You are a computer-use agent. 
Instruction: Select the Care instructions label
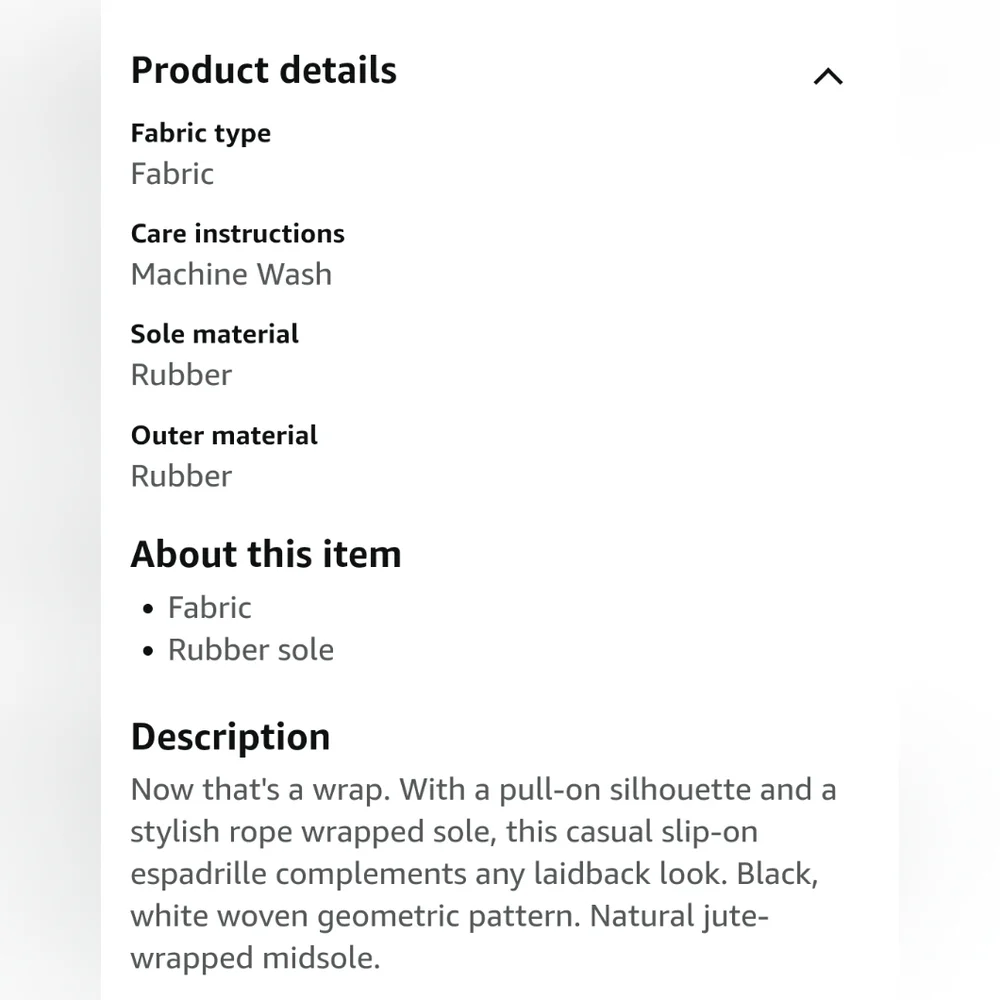[x=237, y=233]
